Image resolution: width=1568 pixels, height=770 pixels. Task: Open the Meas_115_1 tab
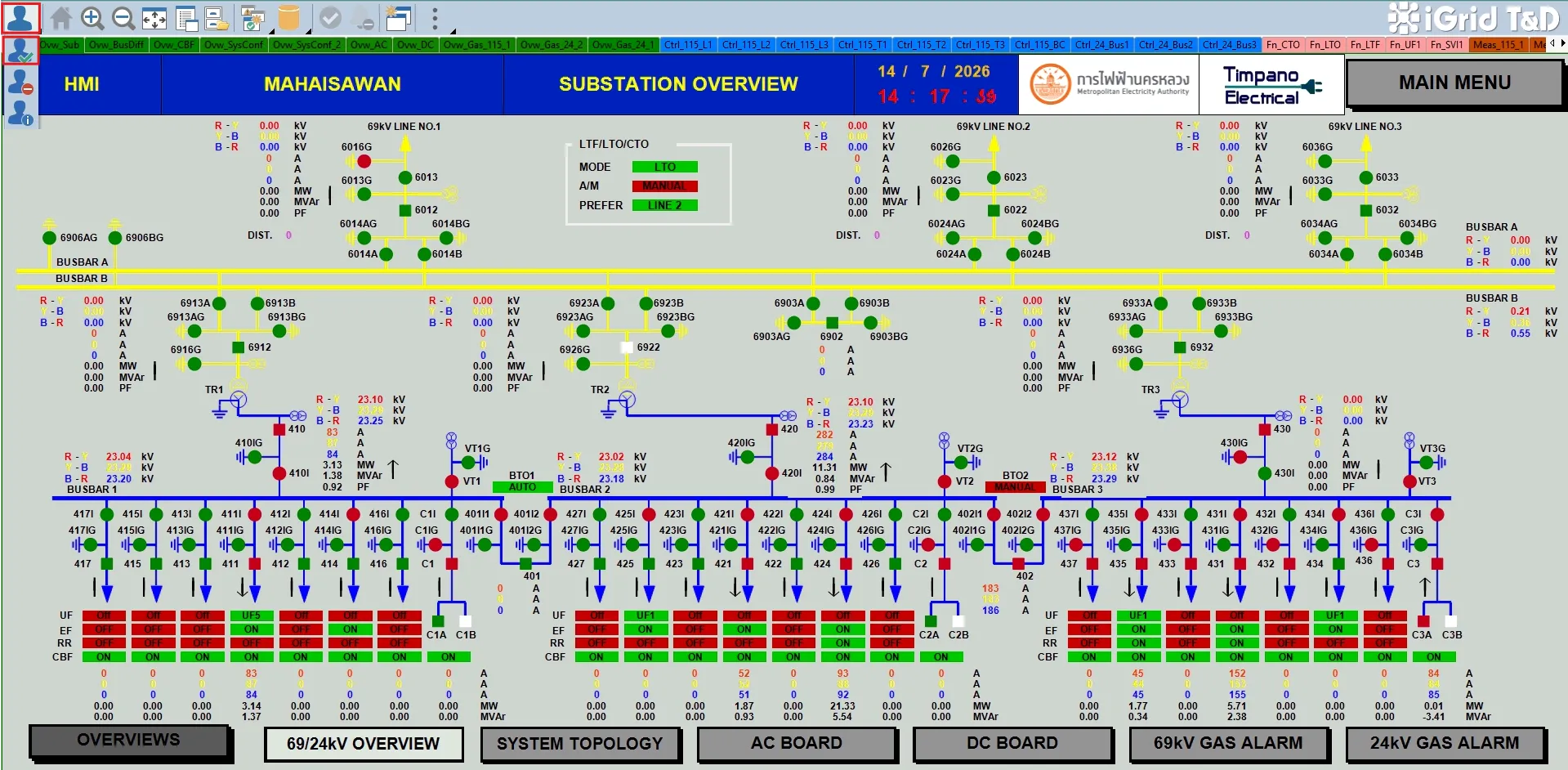(x=1498, y=45)
